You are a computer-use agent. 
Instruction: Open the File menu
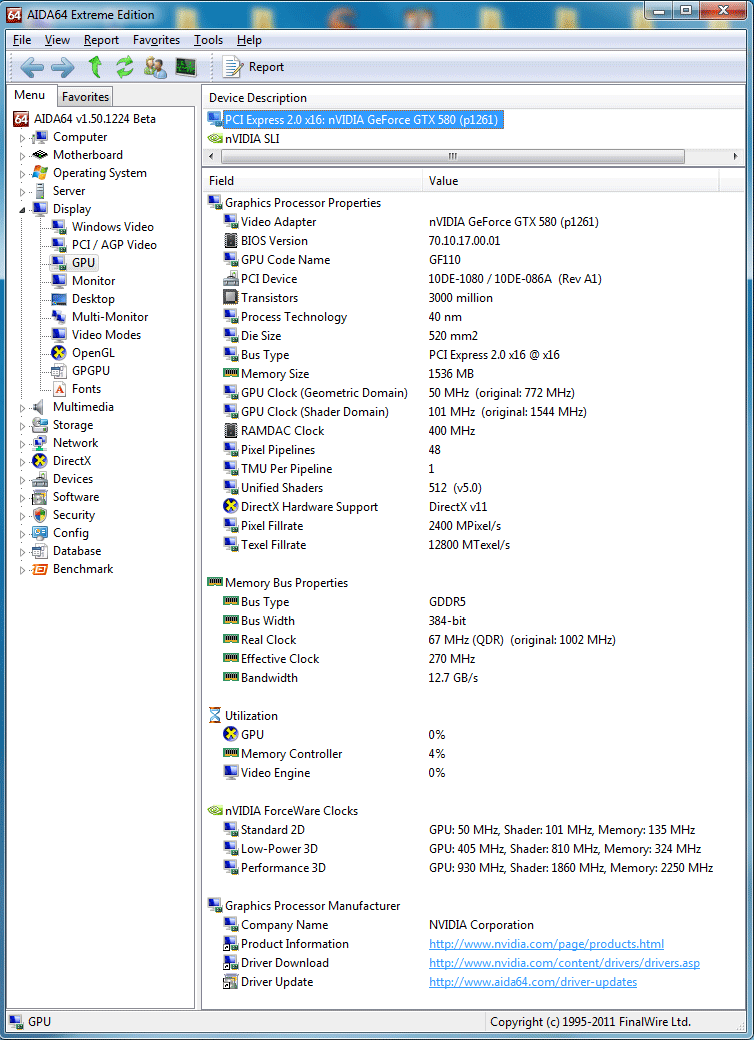tap(22, 40)
